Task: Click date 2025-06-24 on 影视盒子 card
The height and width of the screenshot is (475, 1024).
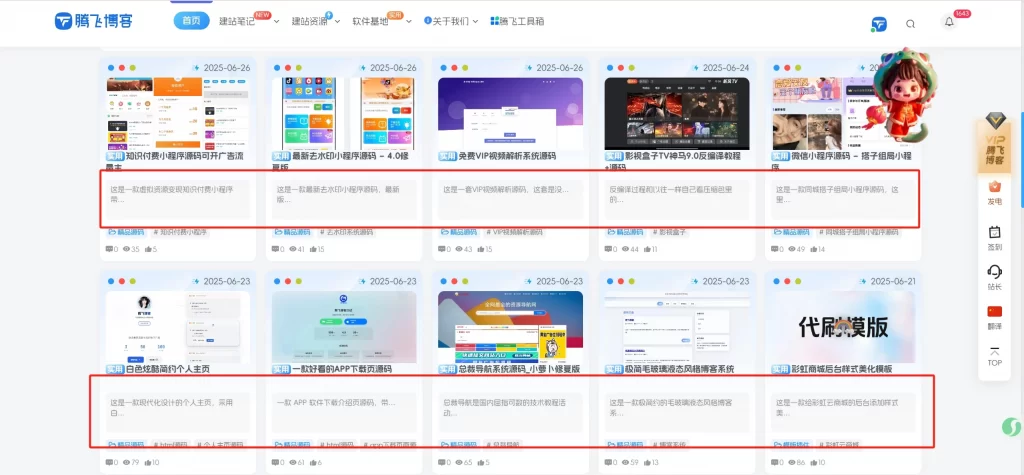Action: pos(726,67)
